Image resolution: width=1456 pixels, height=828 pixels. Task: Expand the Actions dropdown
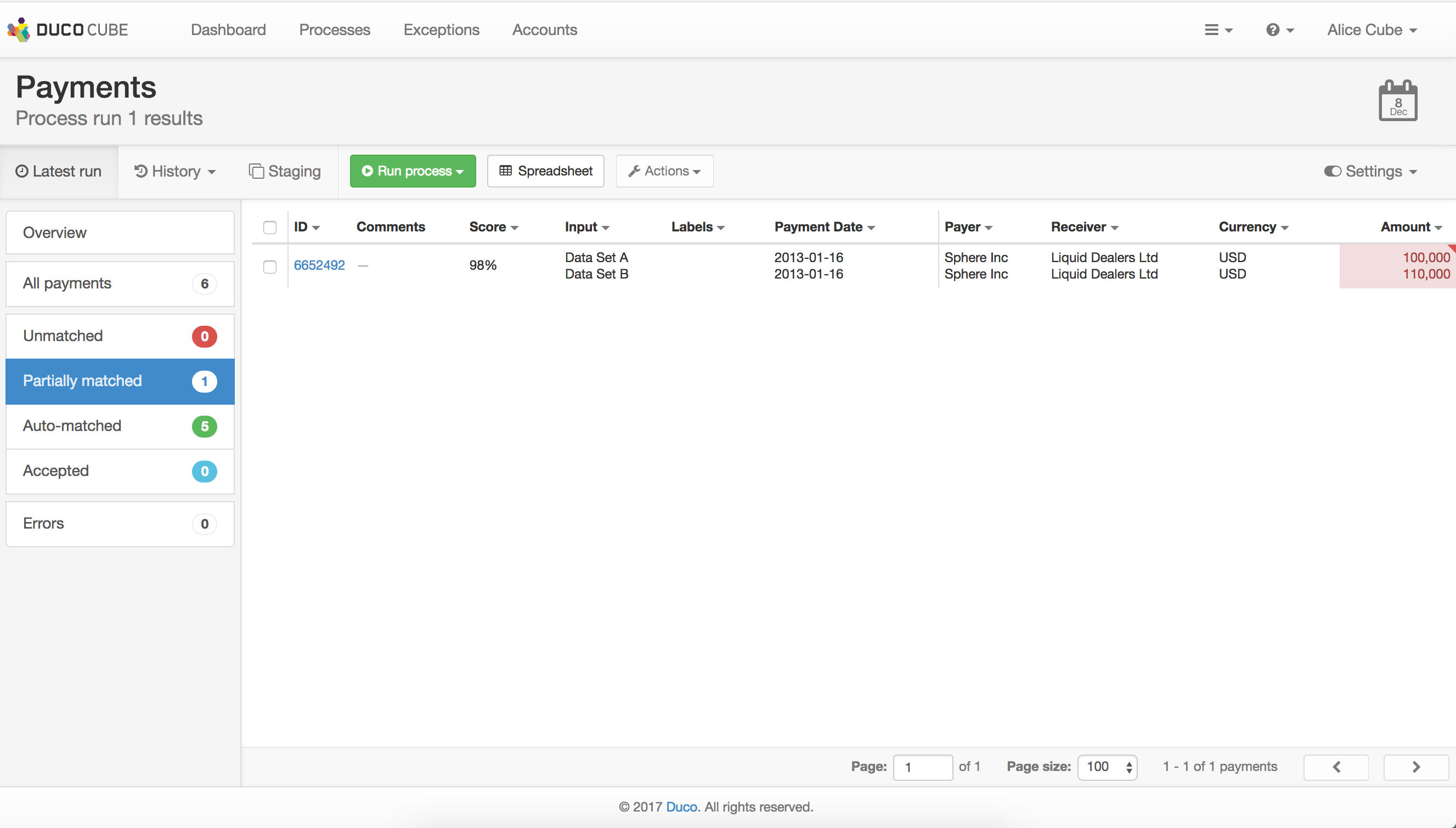pos(664,171)
